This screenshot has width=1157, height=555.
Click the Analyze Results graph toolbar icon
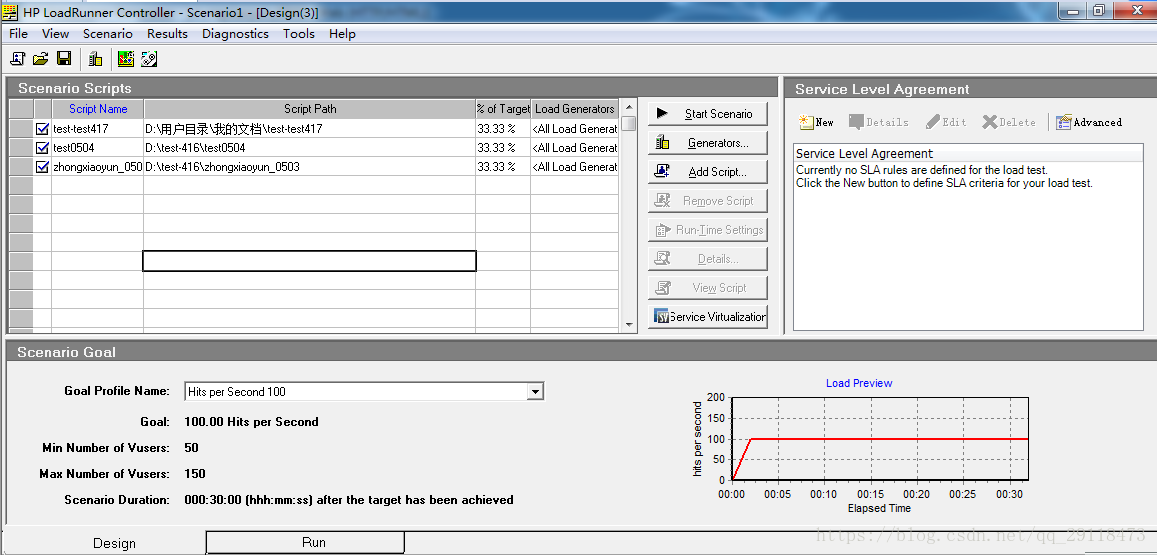125,59
